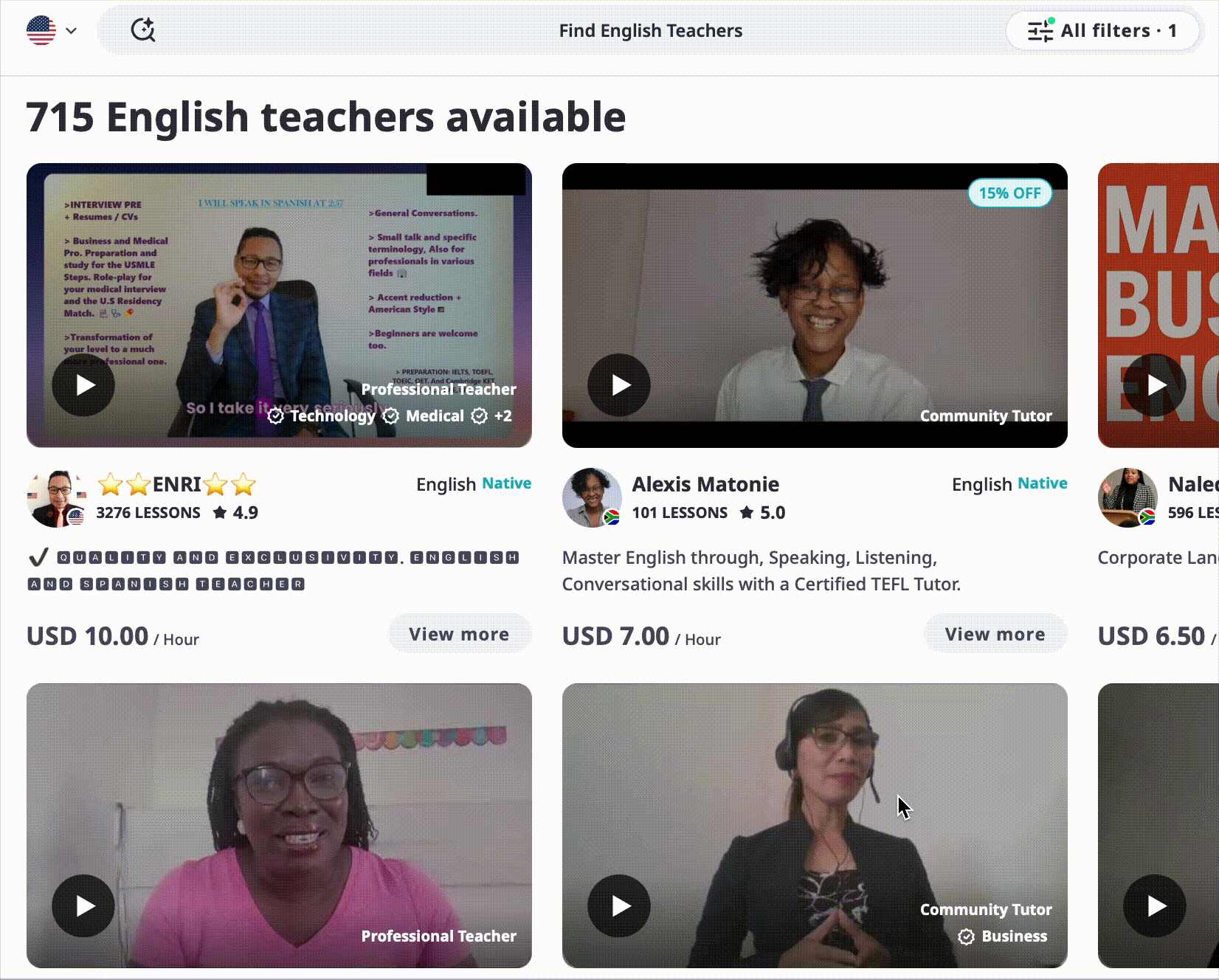Play Alexis Matonie's intro video
The width and height of the screenshot is (1219, 980).
click(x=619, y=384)
